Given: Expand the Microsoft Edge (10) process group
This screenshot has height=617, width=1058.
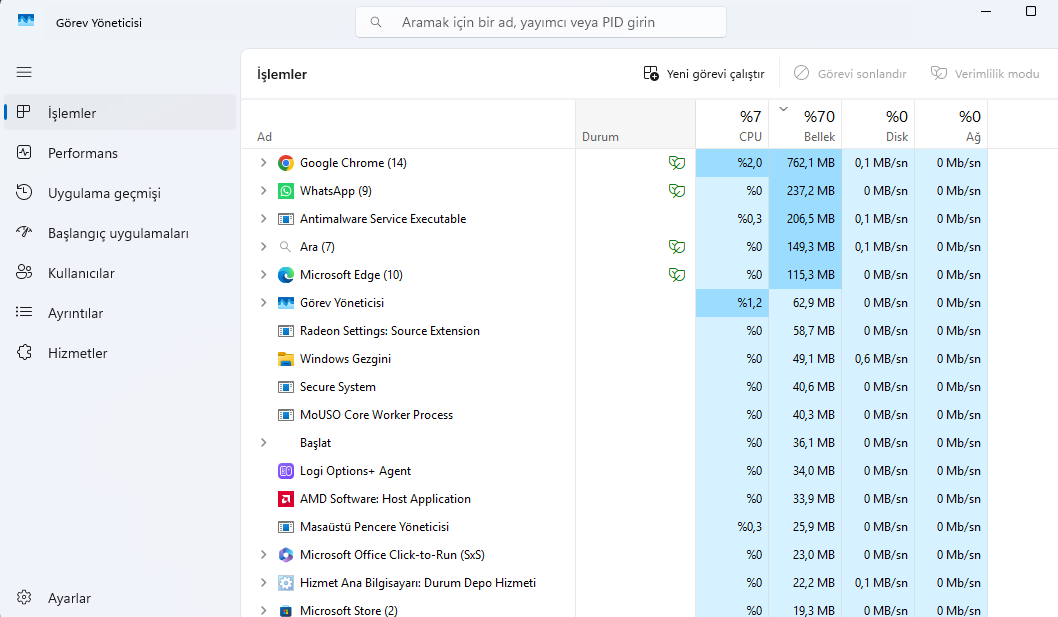Looking at the screenshot, I should coord(263,275).
